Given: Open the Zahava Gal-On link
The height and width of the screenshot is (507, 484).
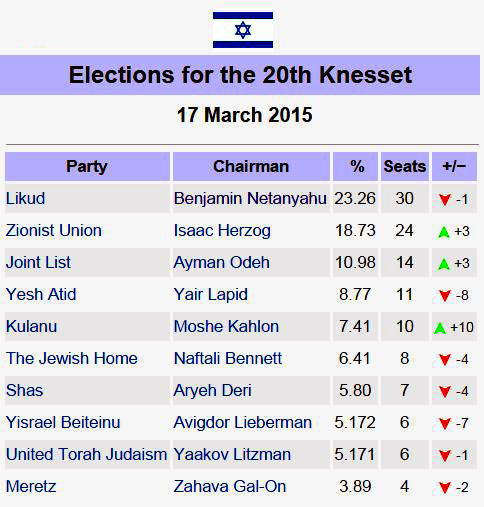Looking at the screenshot, I should (x=230, y=487).
